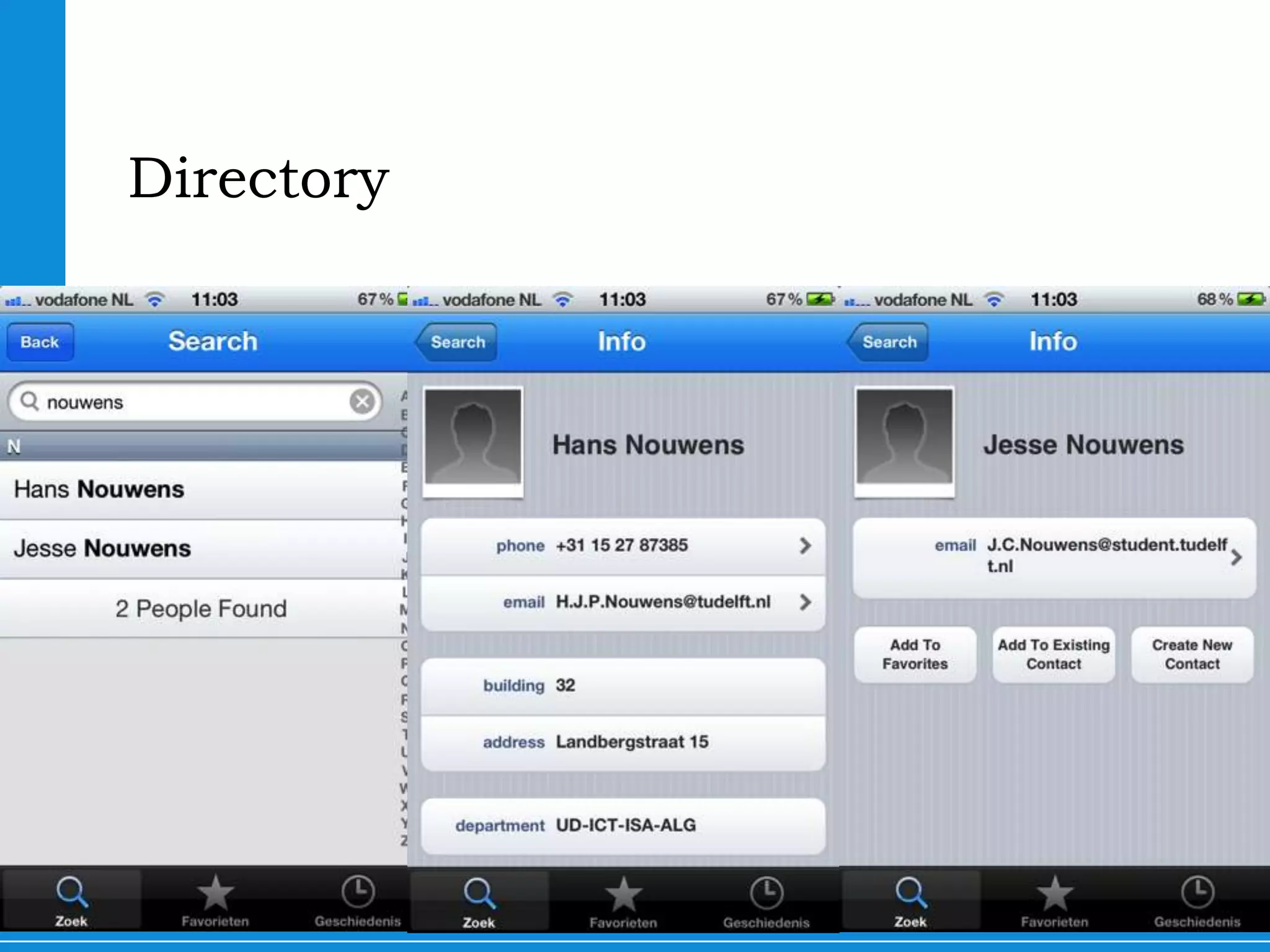Tap 11:03 clock in left status bar

[x=215, y=299]
